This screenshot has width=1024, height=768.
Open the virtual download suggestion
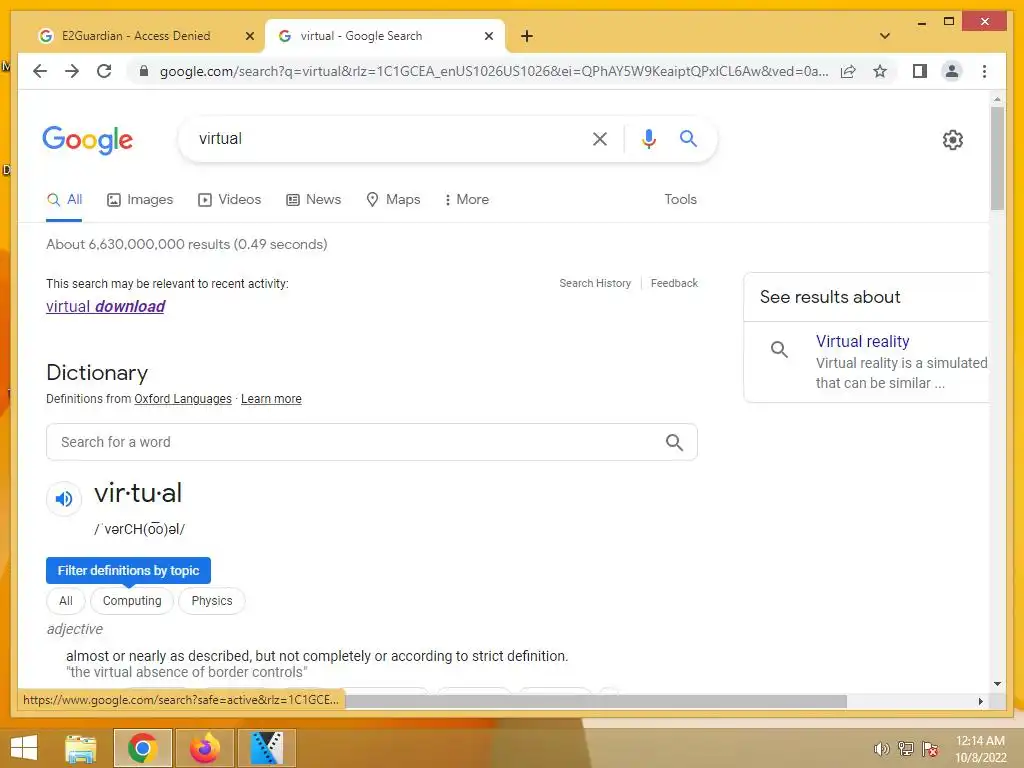click(x=105, y=306)
